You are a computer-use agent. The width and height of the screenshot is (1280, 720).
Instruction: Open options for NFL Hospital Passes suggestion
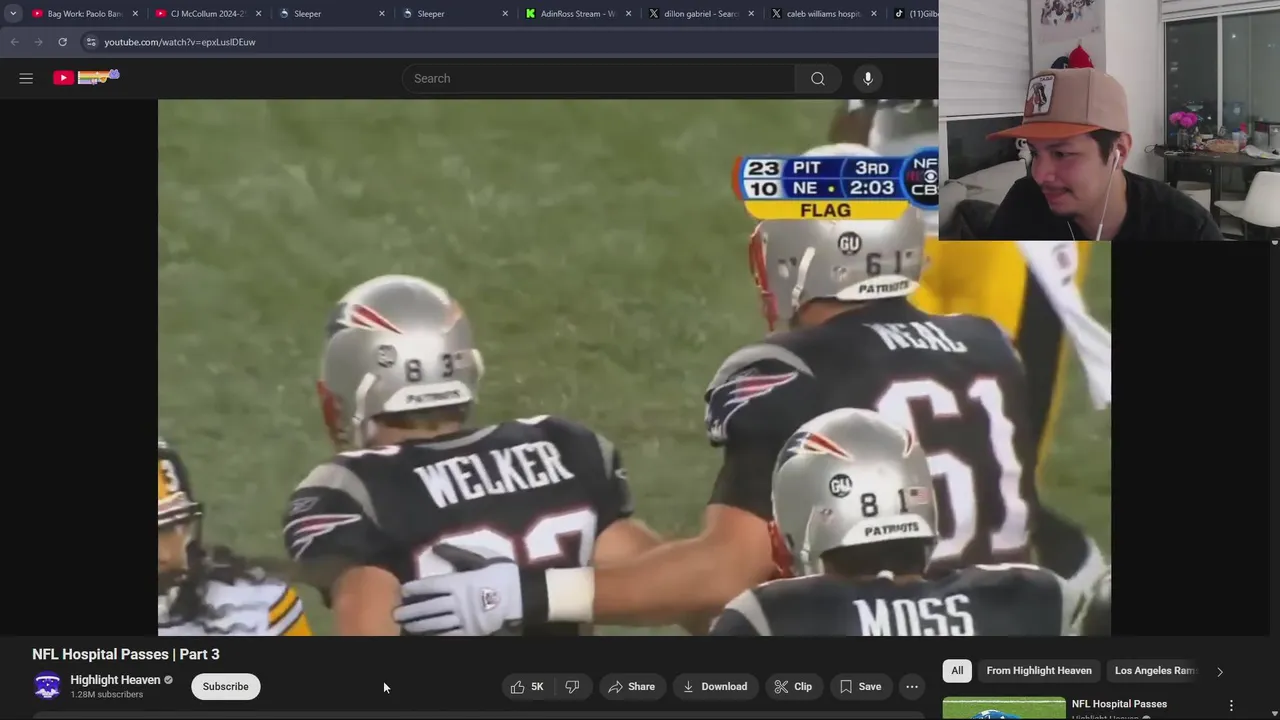pos(1231,705)
